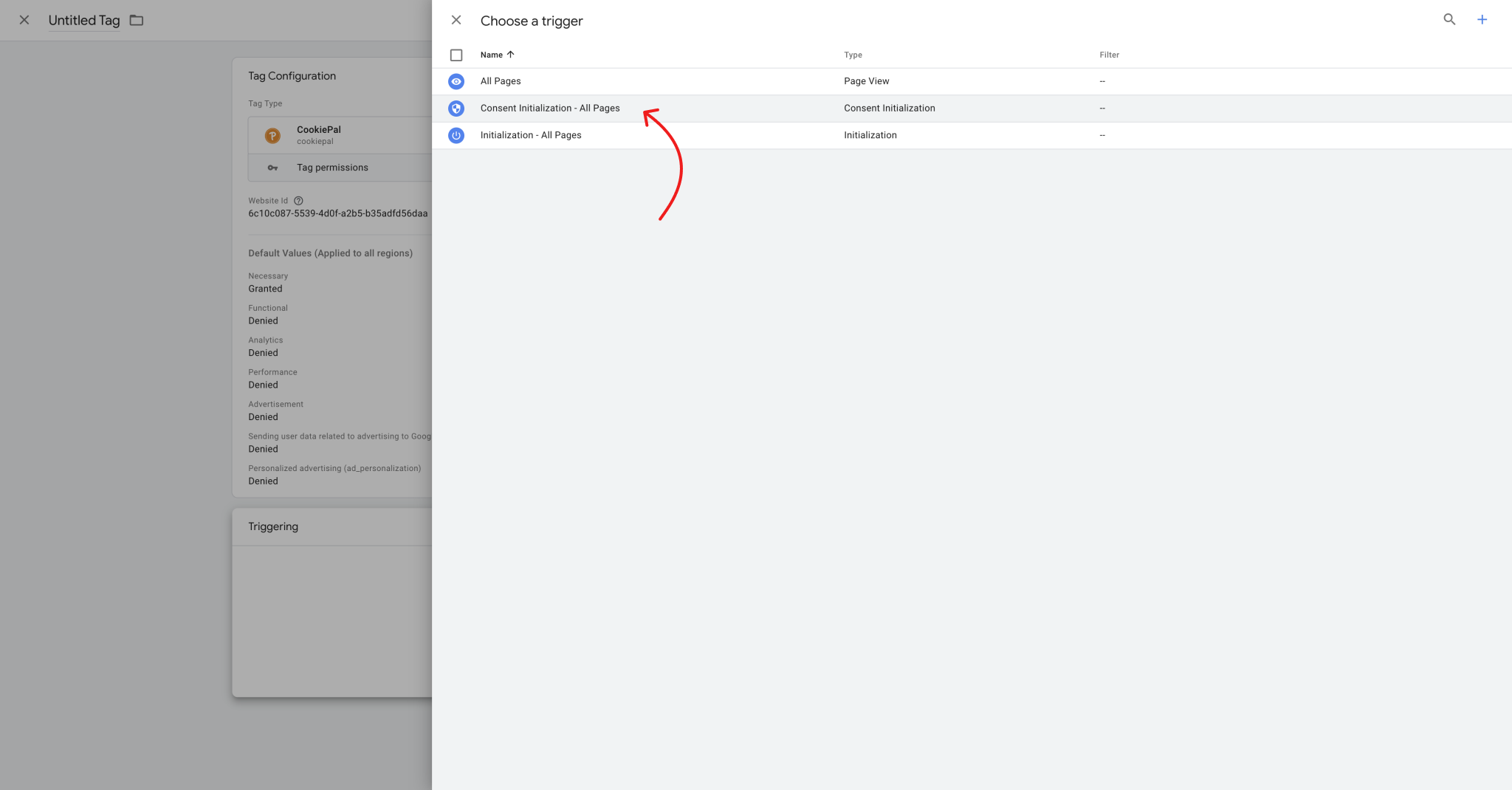Close the Choose a trigger dialog
Screen dimensions: 1512x790
[x=456, y=20]
